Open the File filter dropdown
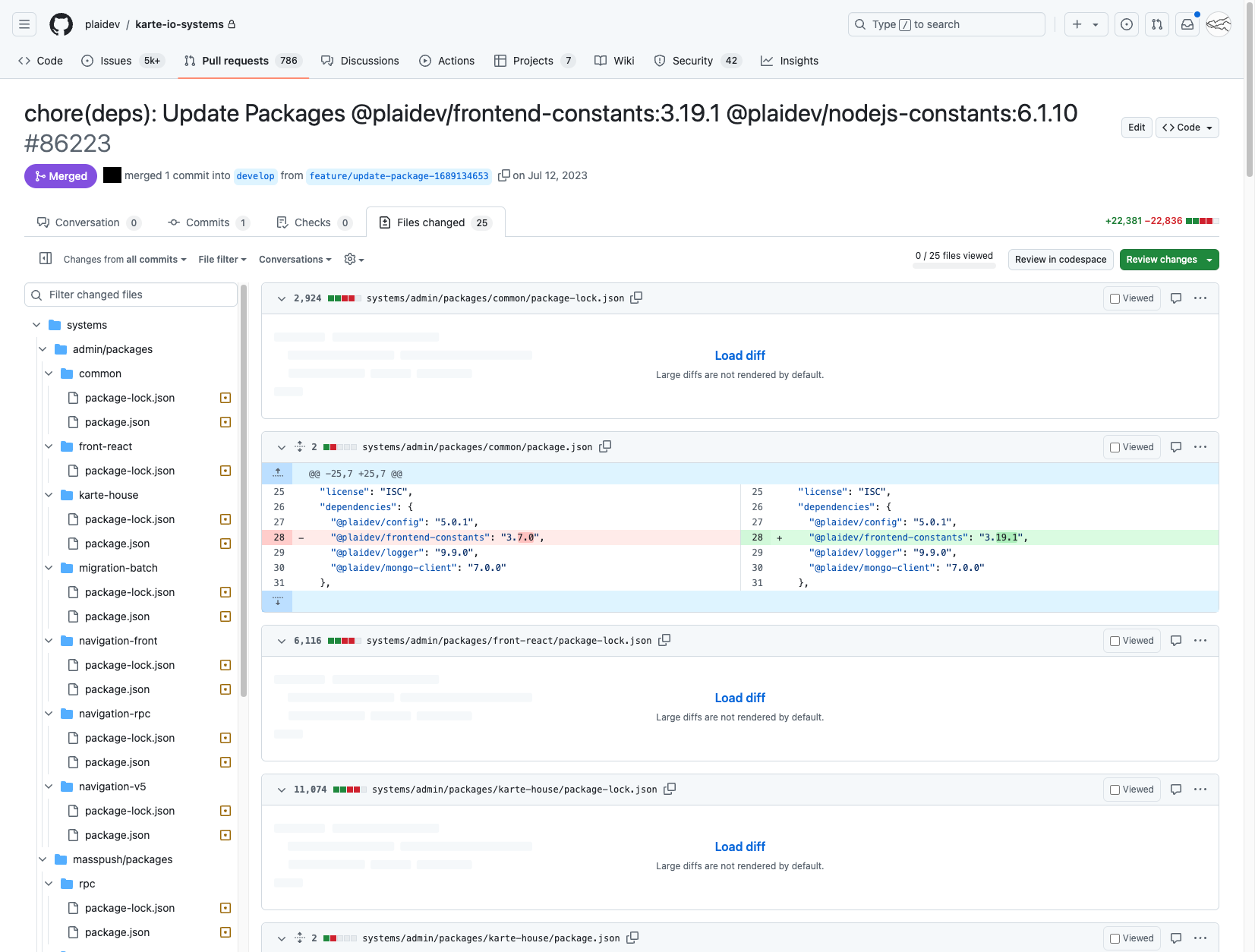1255x952 pixels. coord(222,259)
